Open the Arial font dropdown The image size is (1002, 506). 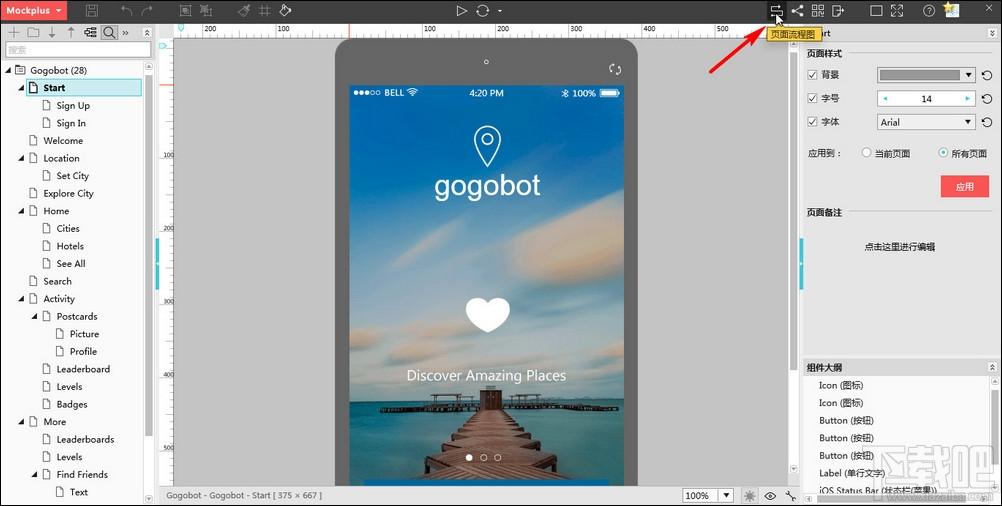(x=926, y=122)
